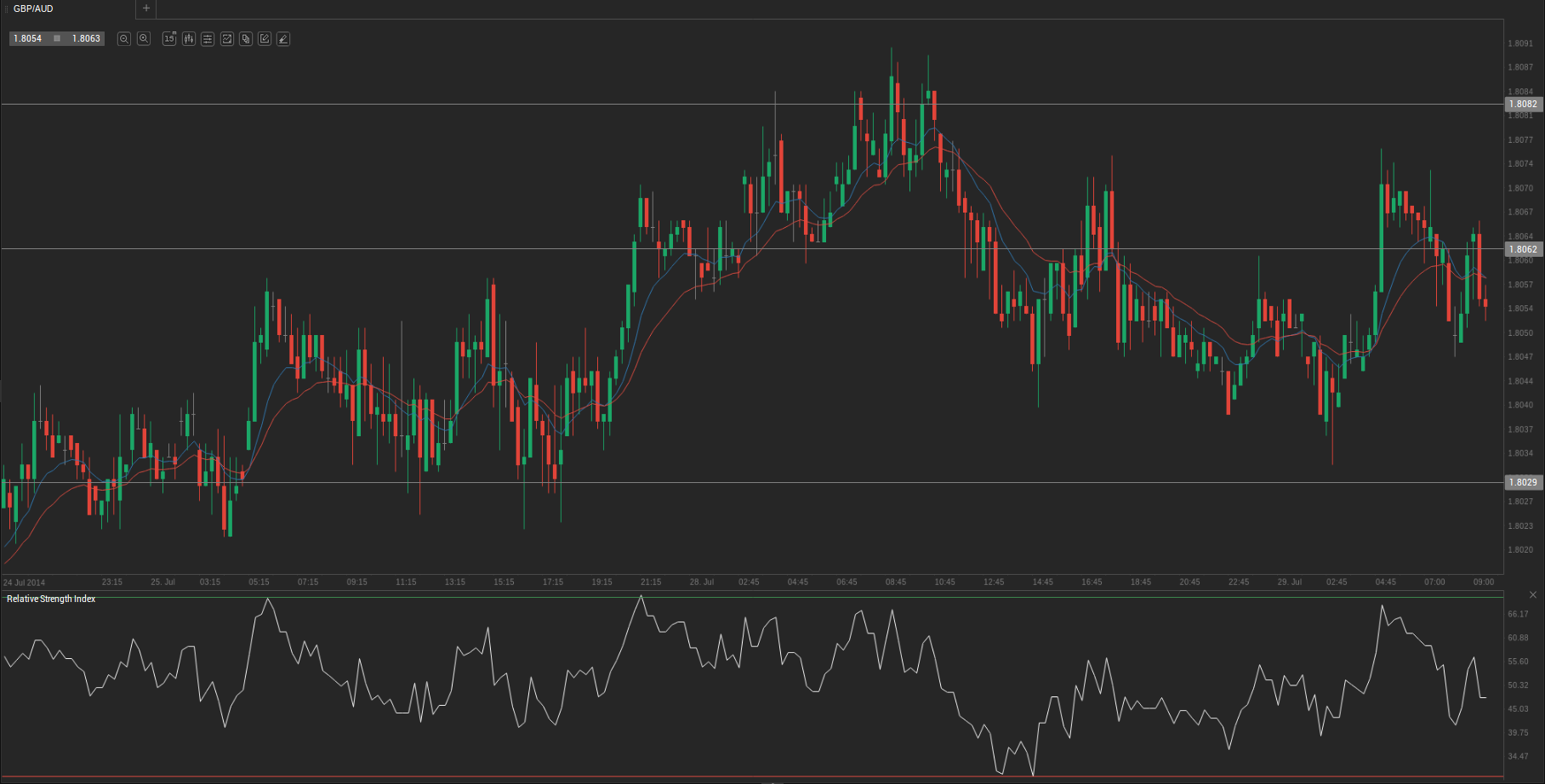This screenshot has width=1545, height=784.
Task: Click the copy chart icon
Action: (x=246, y=39)
